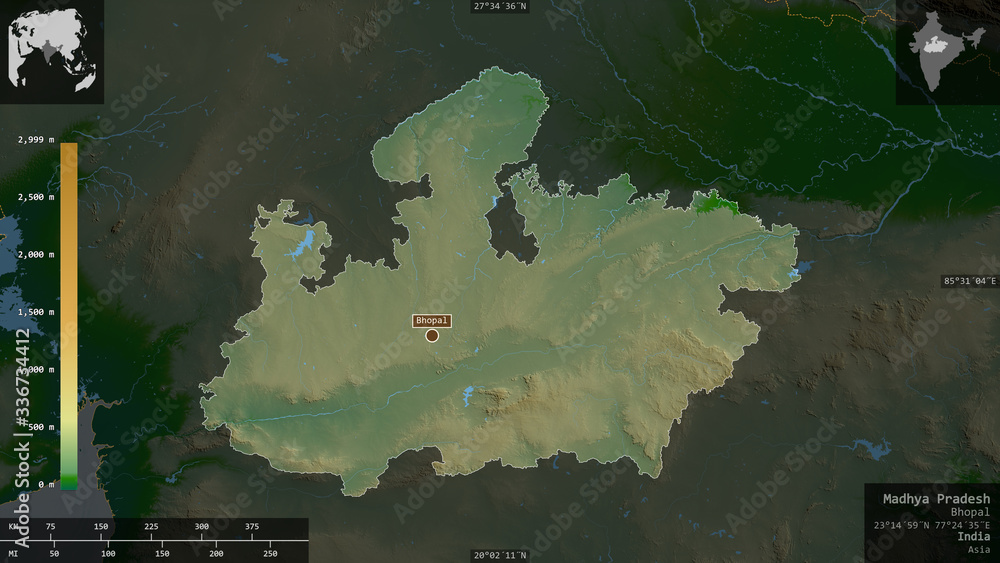Click the Adobe Stock ID watermark text
This screenshot has height=563, width=1000.
[22, 439]
